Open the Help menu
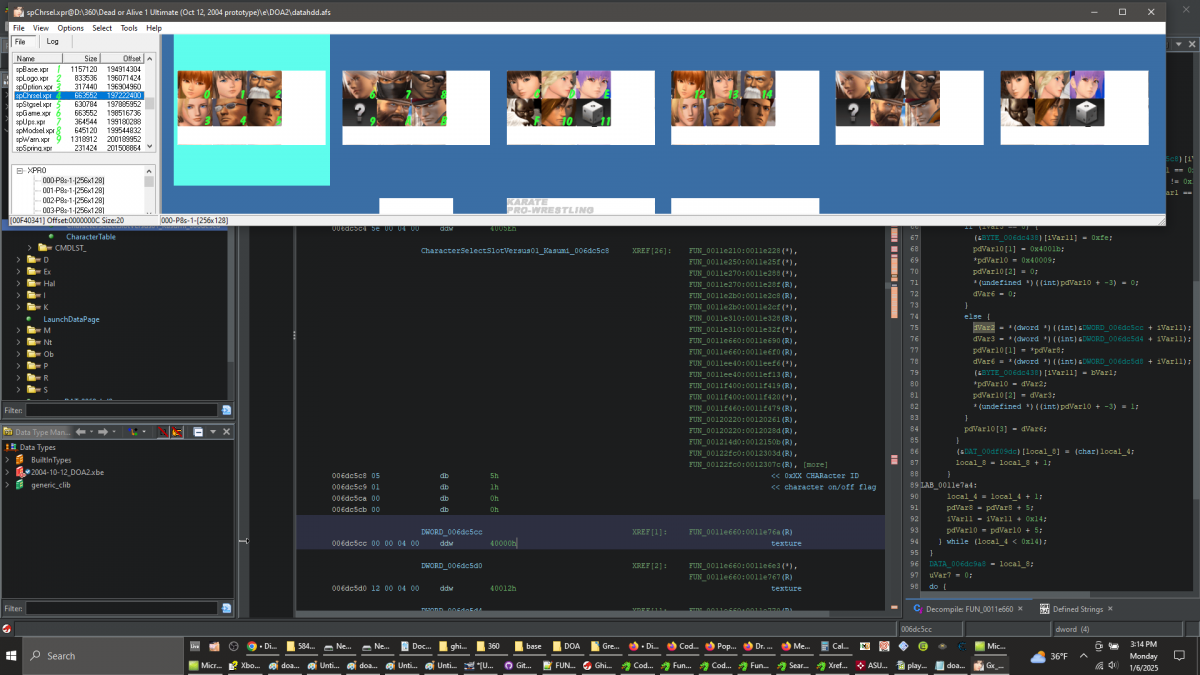1200x675 pixels. 154,28
